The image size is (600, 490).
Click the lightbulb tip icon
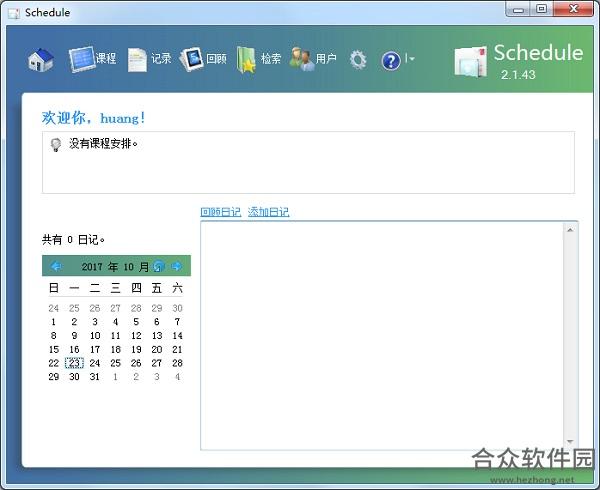pos(56,145)
